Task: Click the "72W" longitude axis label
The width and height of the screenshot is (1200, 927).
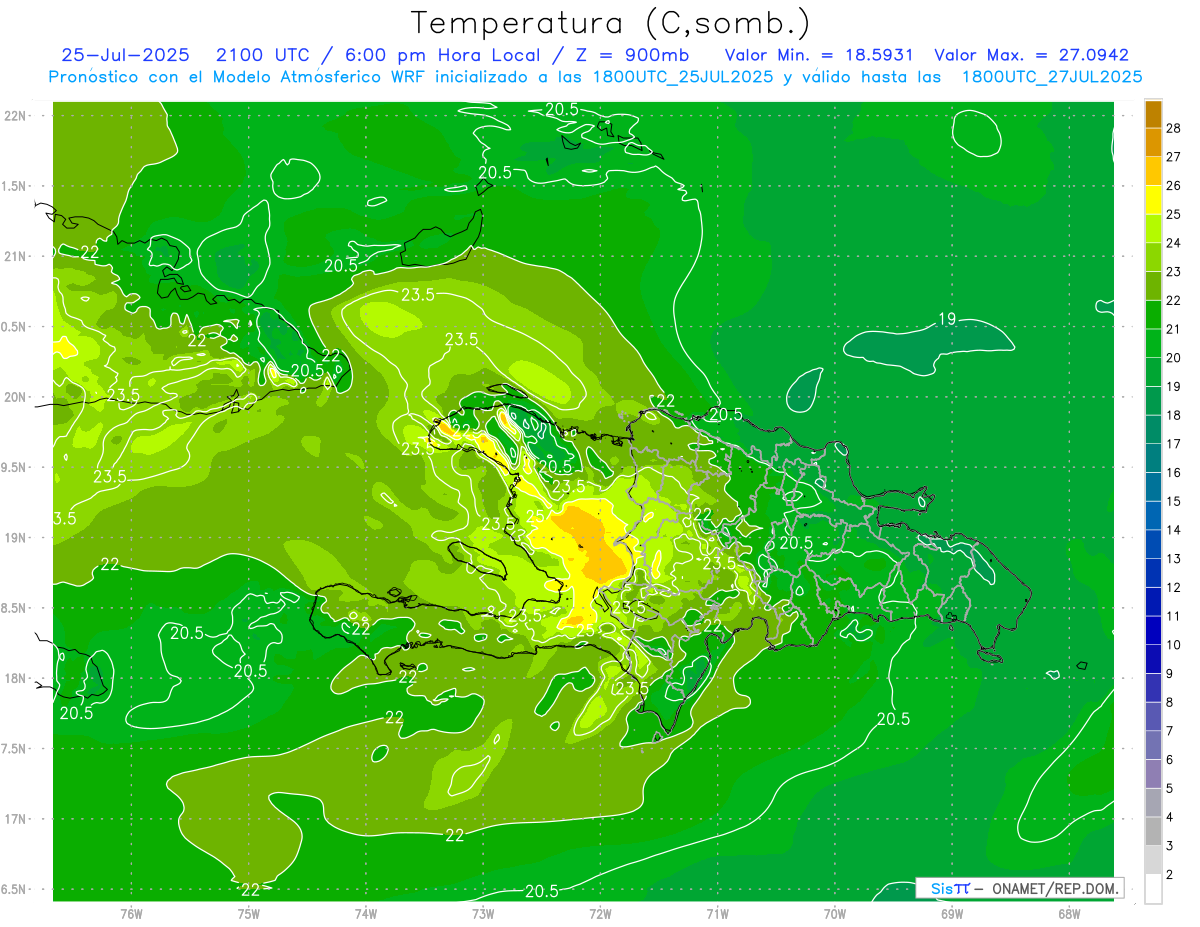Action: (599, 913)
